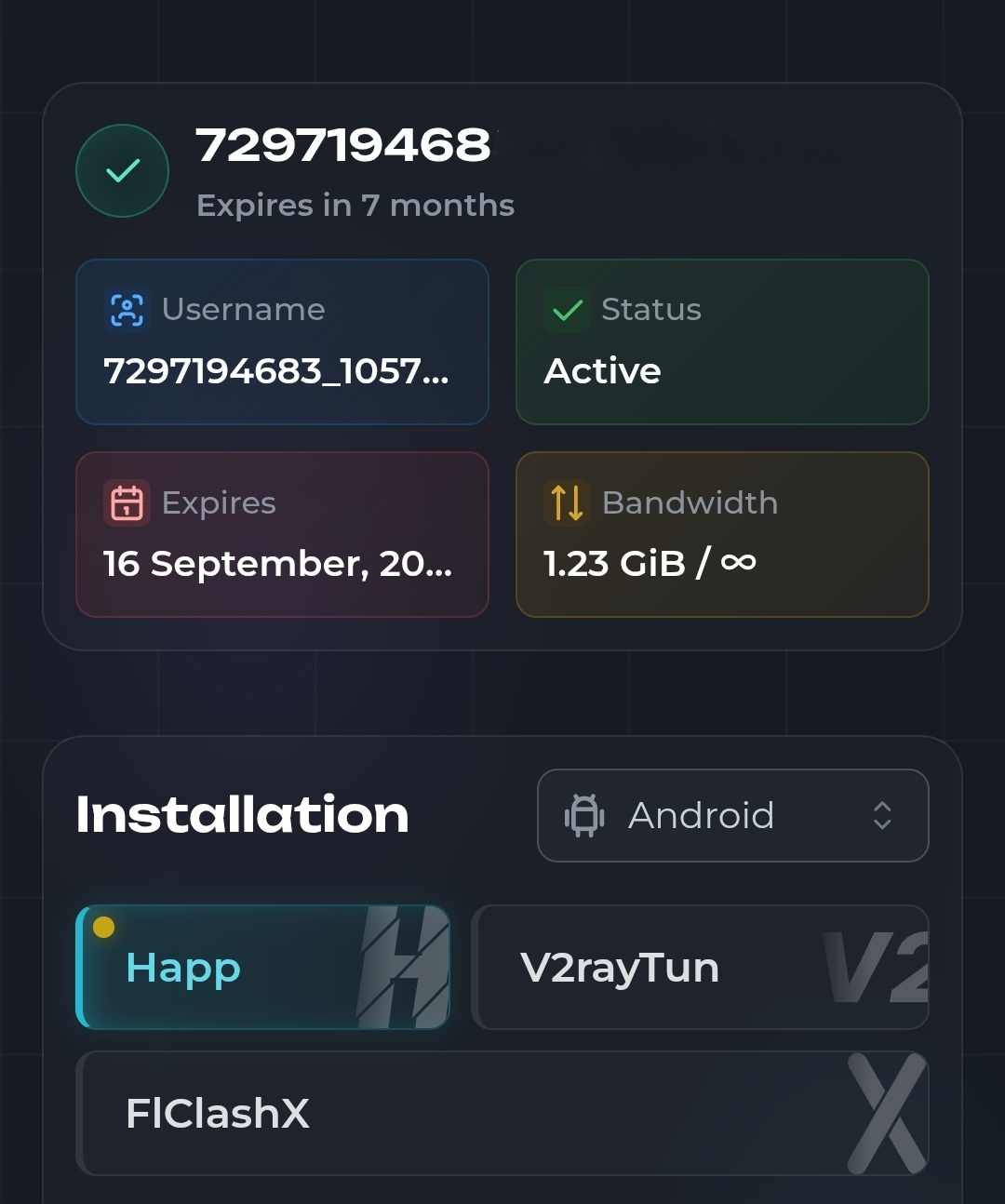Image resolution: width=1005 pixels, height=1204 pixels.
Task: Open the Android platform dropdown
Action: click(x=733, y=816)
